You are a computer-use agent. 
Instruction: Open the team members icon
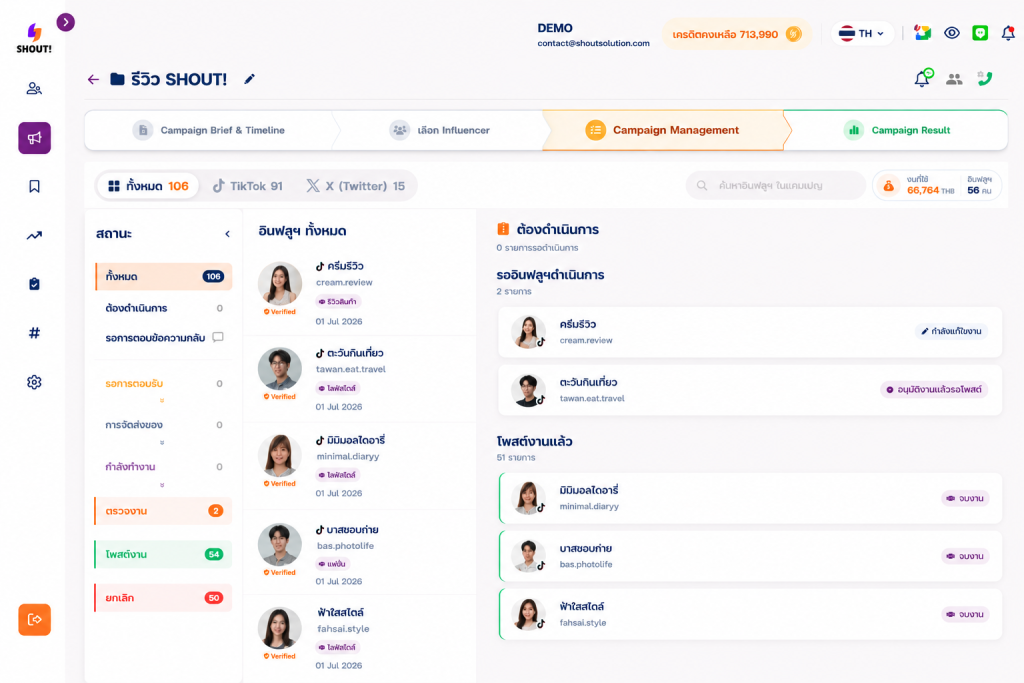click(x=954, y=79)
